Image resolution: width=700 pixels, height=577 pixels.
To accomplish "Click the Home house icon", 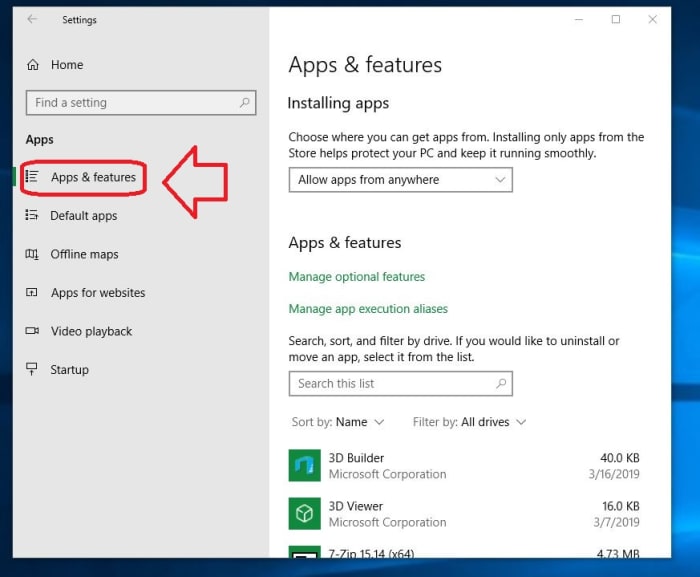I will click(33, 65).
